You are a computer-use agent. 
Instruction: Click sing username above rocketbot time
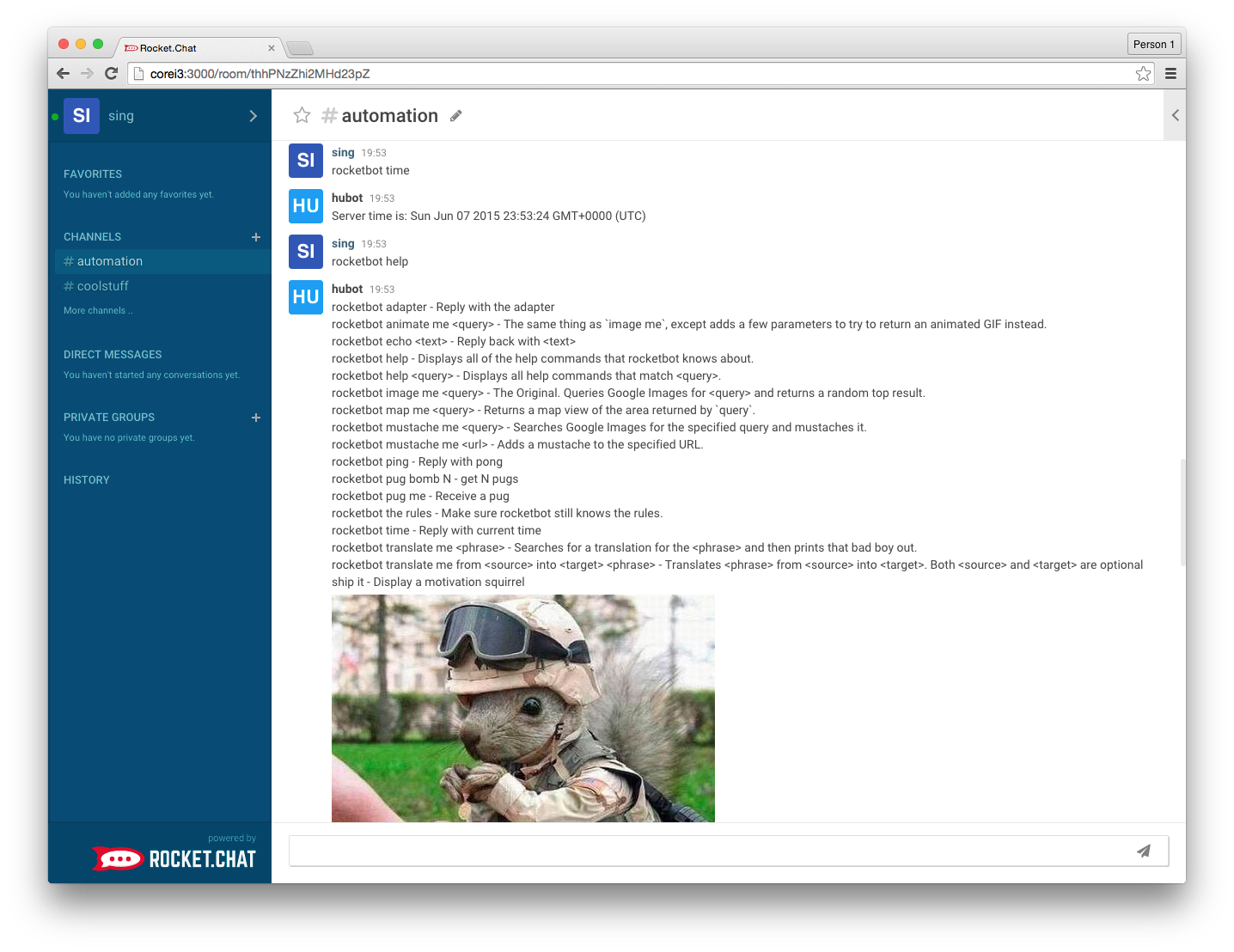pos(343,153)
